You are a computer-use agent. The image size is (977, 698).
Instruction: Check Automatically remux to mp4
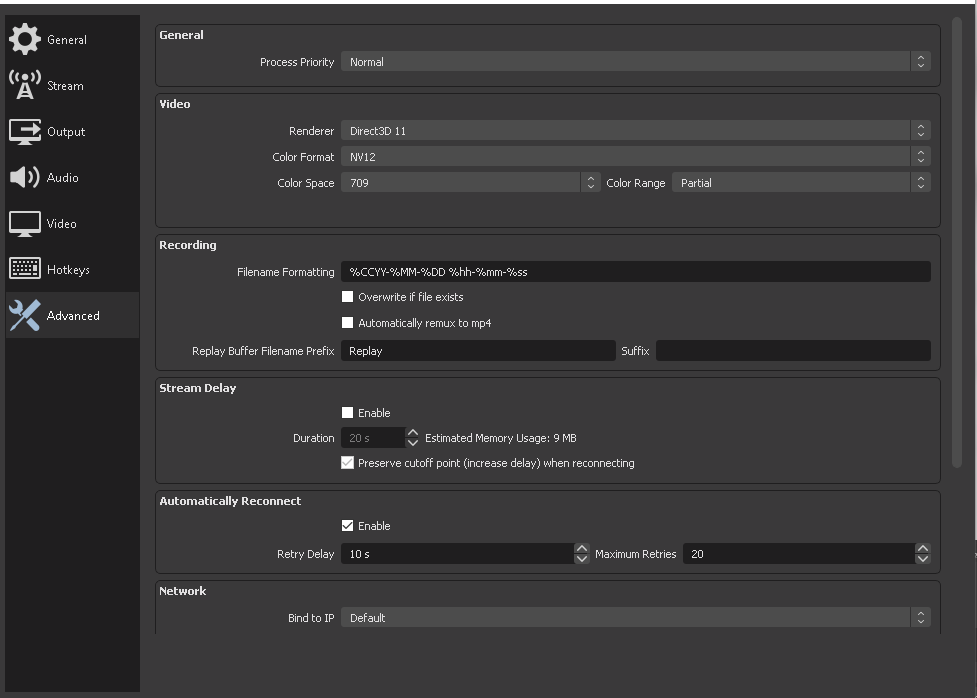348,323
